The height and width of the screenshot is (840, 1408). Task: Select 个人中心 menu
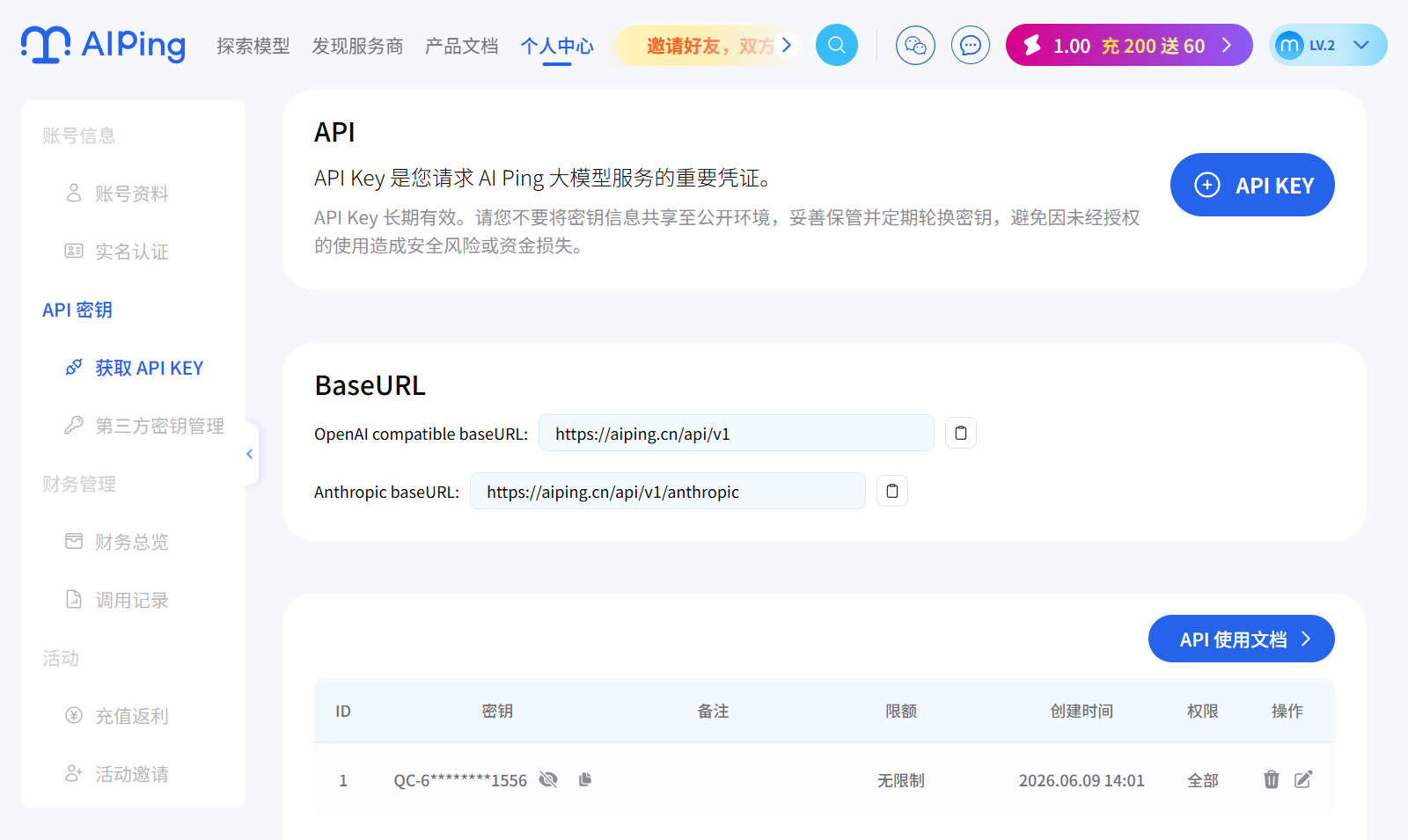557,46
